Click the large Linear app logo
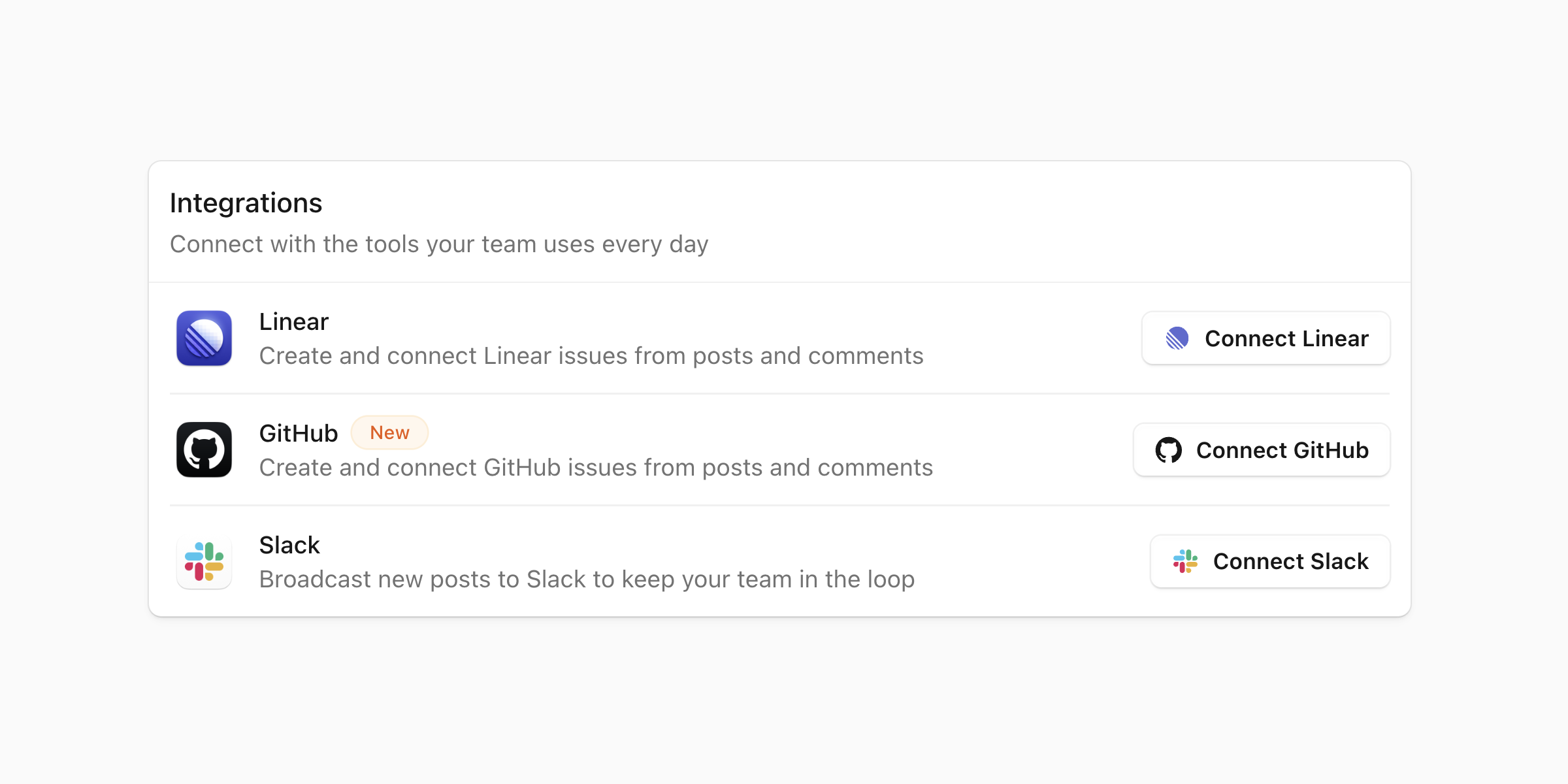The image size is (1568, 784). coord(204,338)
